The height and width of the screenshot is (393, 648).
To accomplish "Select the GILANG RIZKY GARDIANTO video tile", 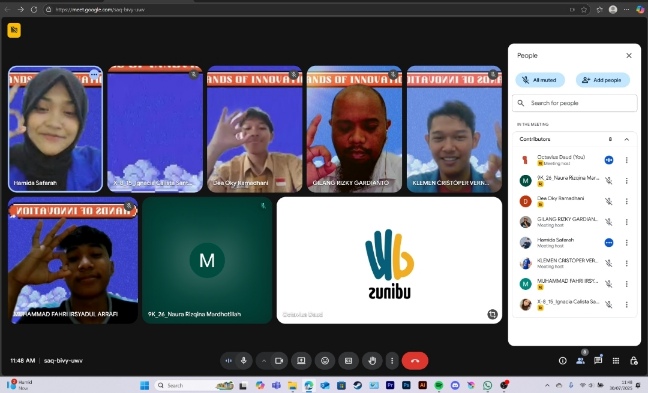I will 354,129.
